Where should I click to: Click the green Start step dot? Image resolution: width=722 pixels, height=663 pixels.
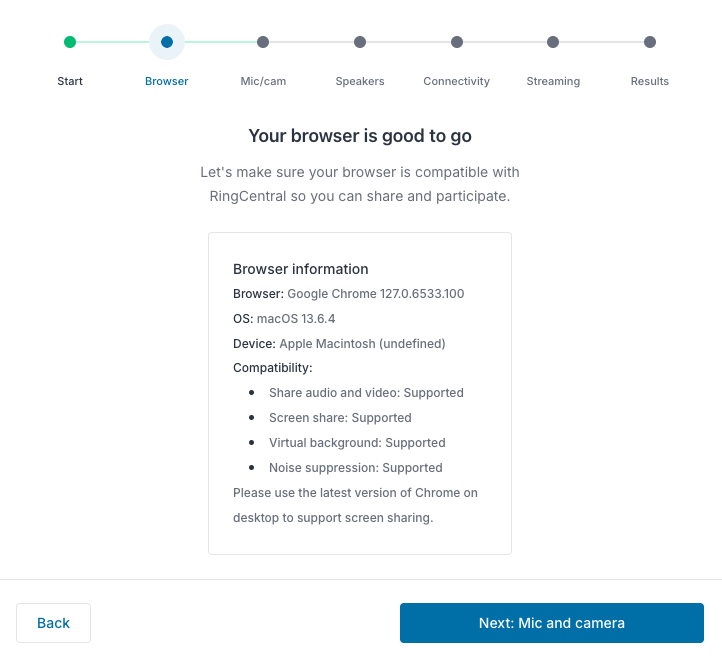click(70, 42)
